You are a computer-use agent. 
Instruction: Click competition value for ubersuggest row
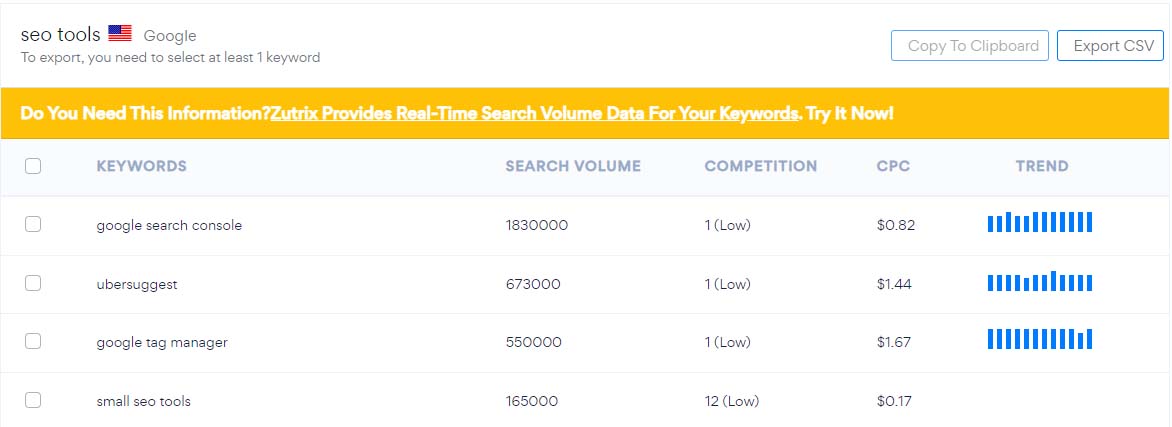coord(727,284)
